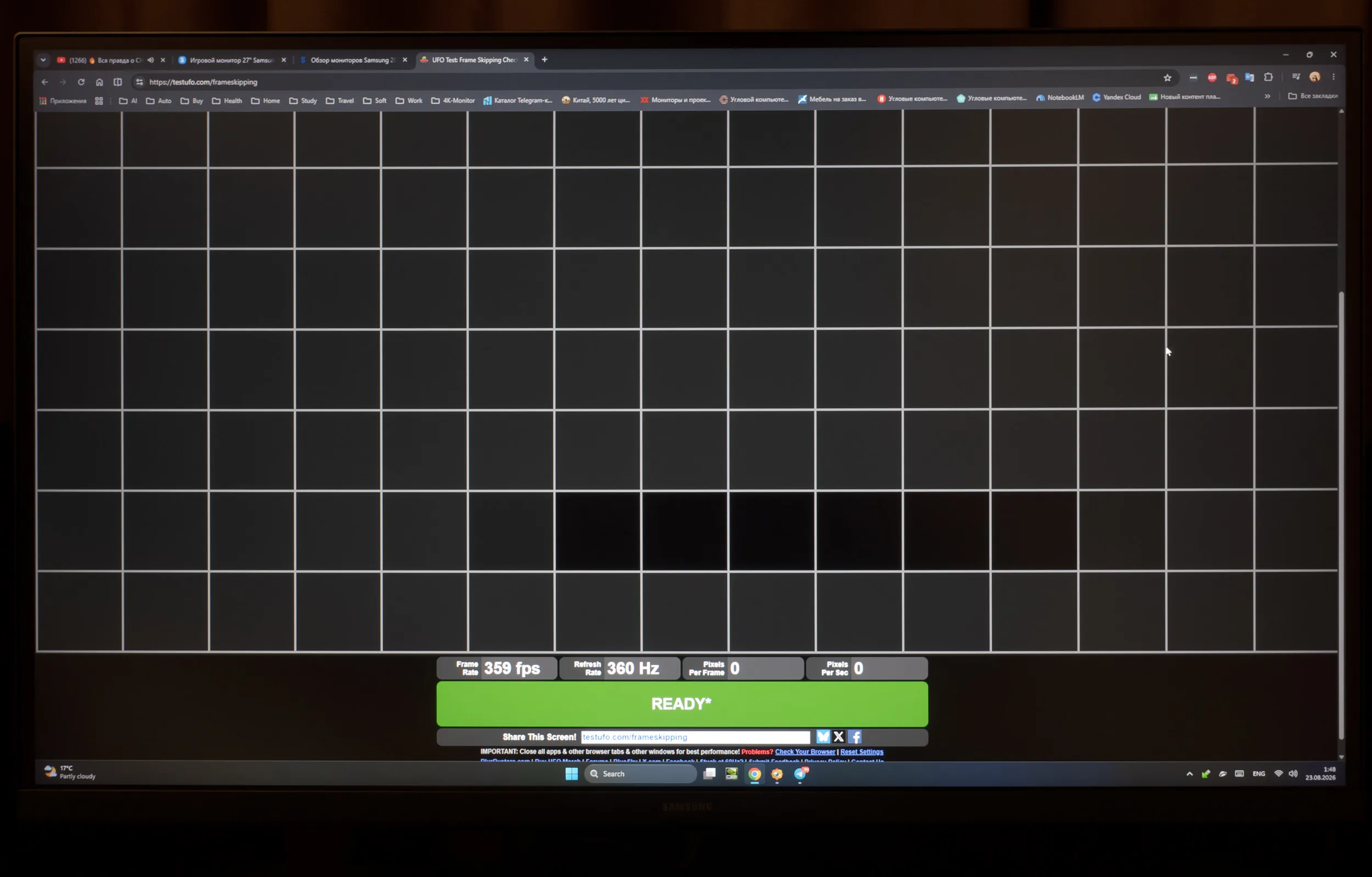The width and height of the screenshot is (1372, 877).
Task: Expand the hidden bookmarks overflow chevron
Action: point(1267,96)
